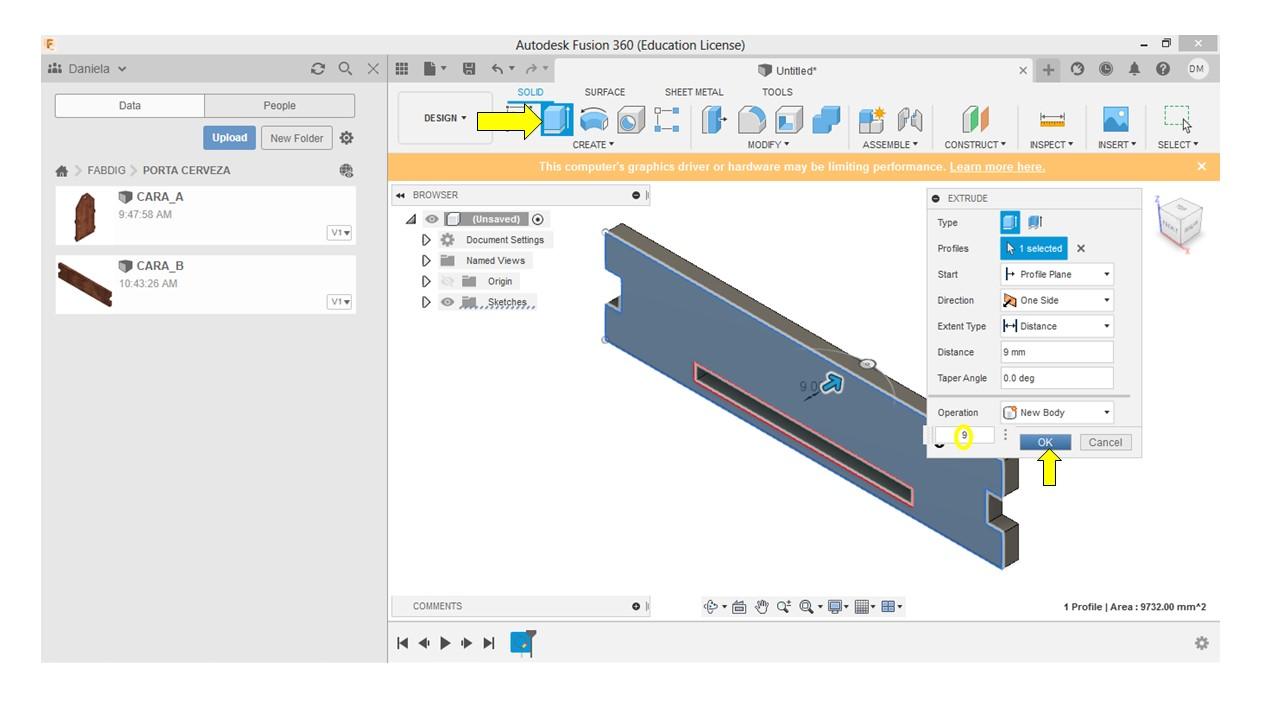The height and width of the screenshot is (720, 1280).
Task: Select the Revolve tool icon
Action: pos(594,120)
